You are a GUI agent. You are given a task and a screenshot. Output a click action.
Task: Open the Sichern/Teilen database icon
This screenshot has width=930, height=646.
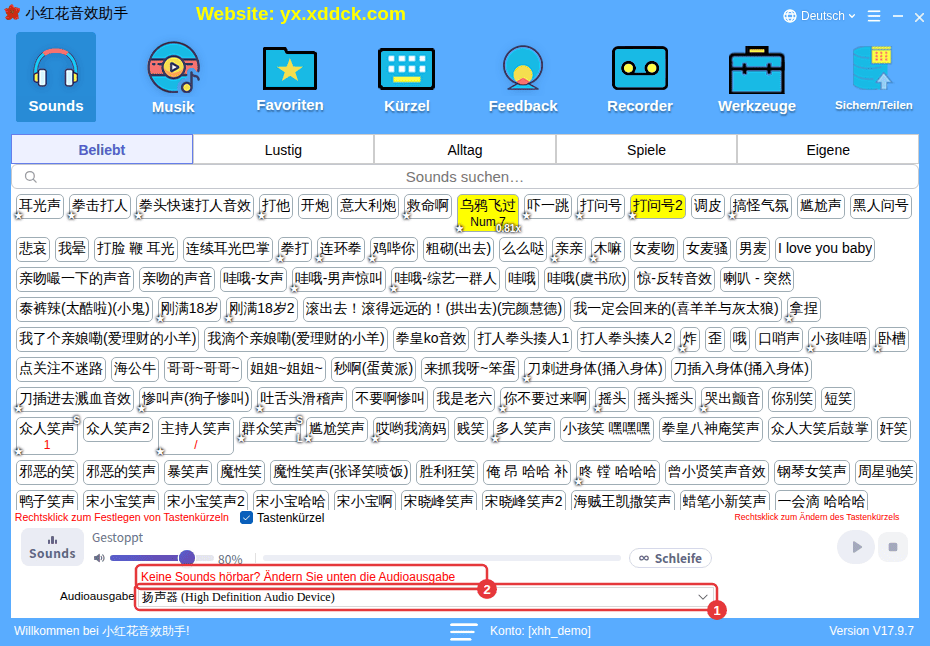(x=872, y=68)
